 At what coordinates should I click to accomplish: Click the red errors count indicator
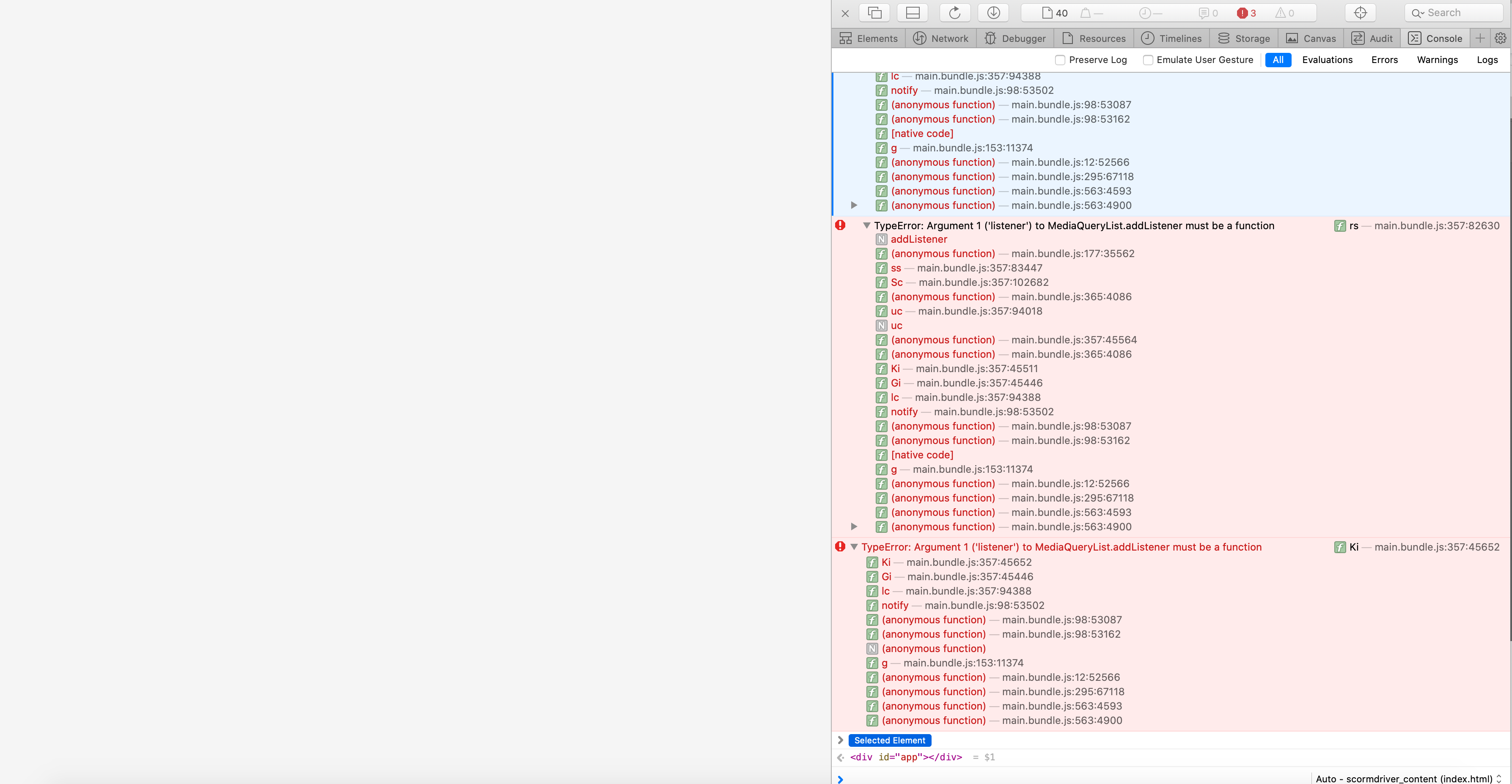pyautogui.click(x=1246, y=13)
